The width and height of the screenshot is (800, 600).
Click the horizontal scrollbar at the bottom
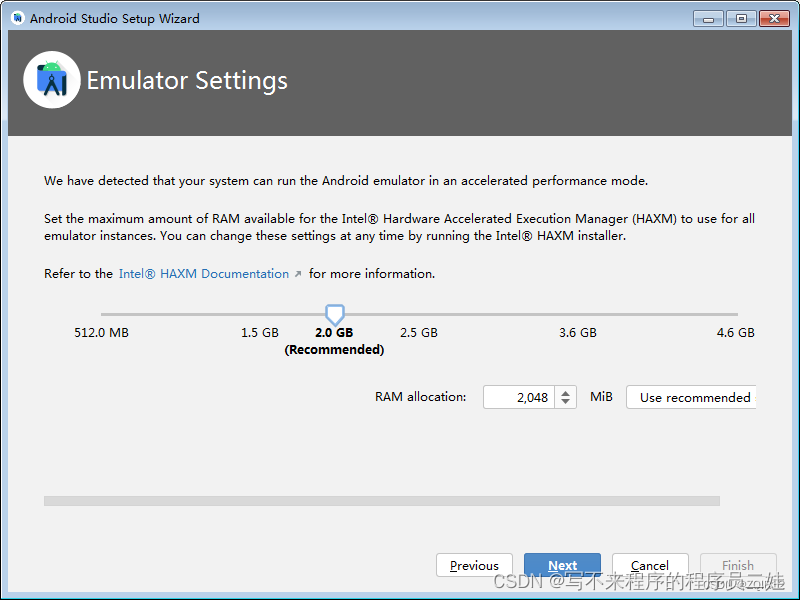point(382,501)
